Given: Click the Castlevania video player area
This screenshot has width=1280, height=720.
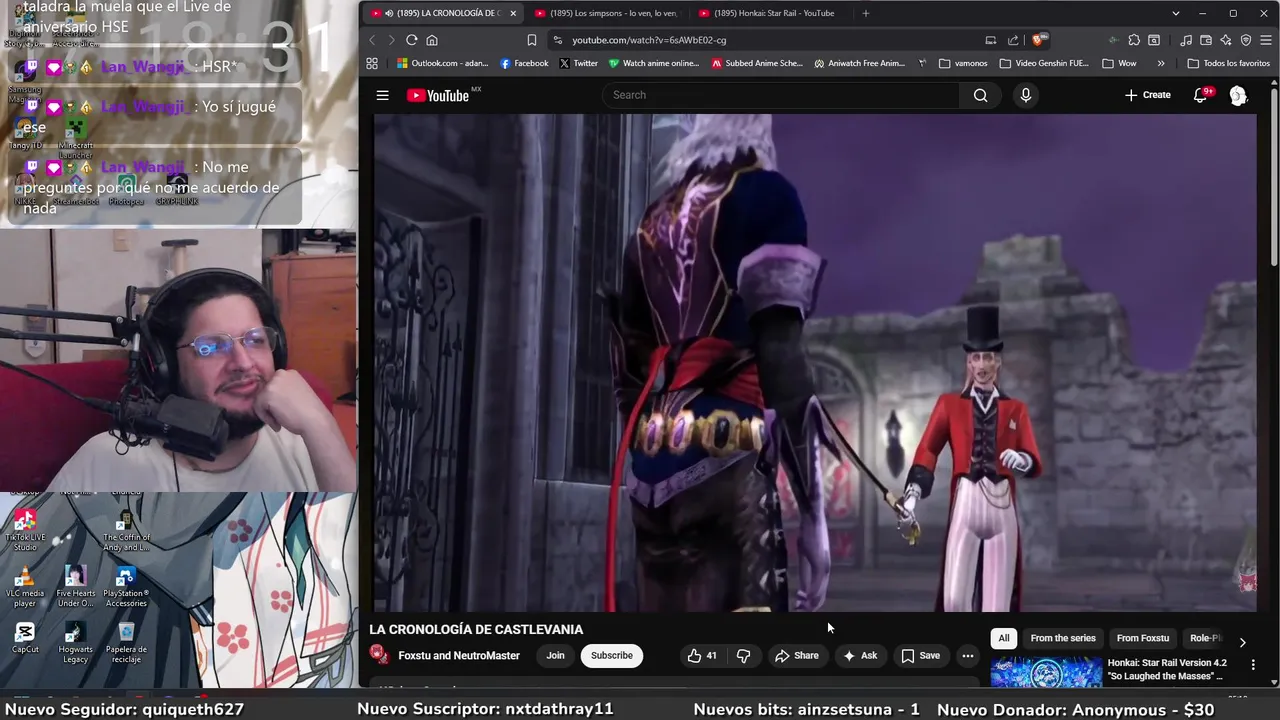Looking at the screenshot, I should [815, 362].
